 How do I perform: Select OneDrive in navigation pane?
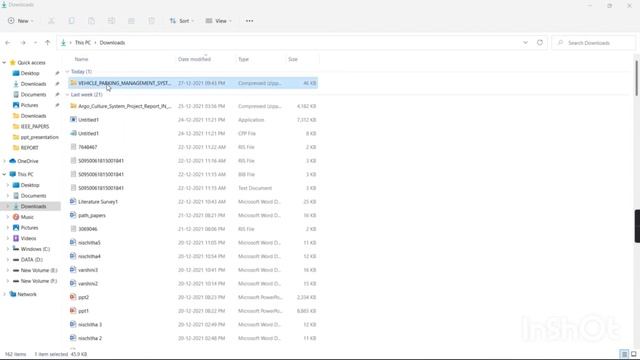28,161
